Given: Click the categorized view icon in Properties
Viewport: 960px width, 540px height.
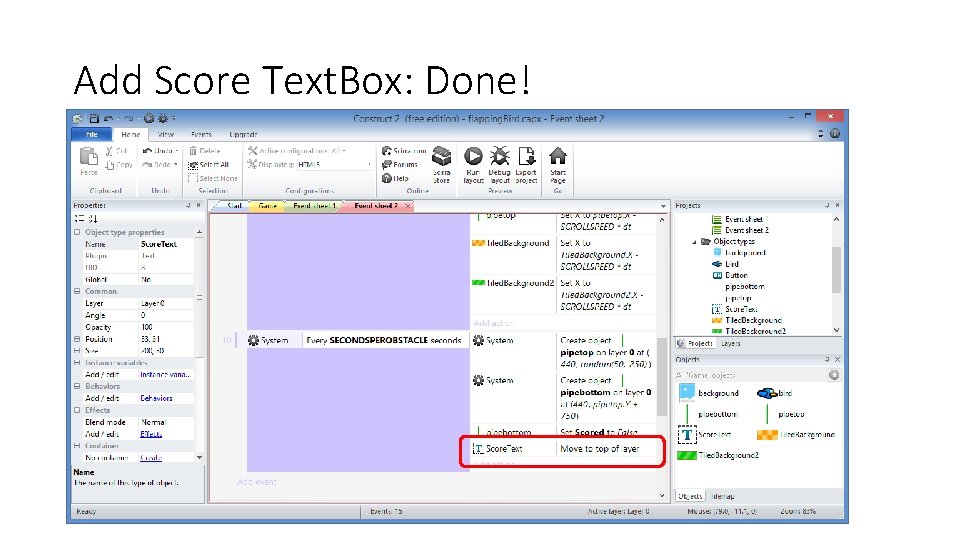Looking at the screenshot, I should [80, 219].
